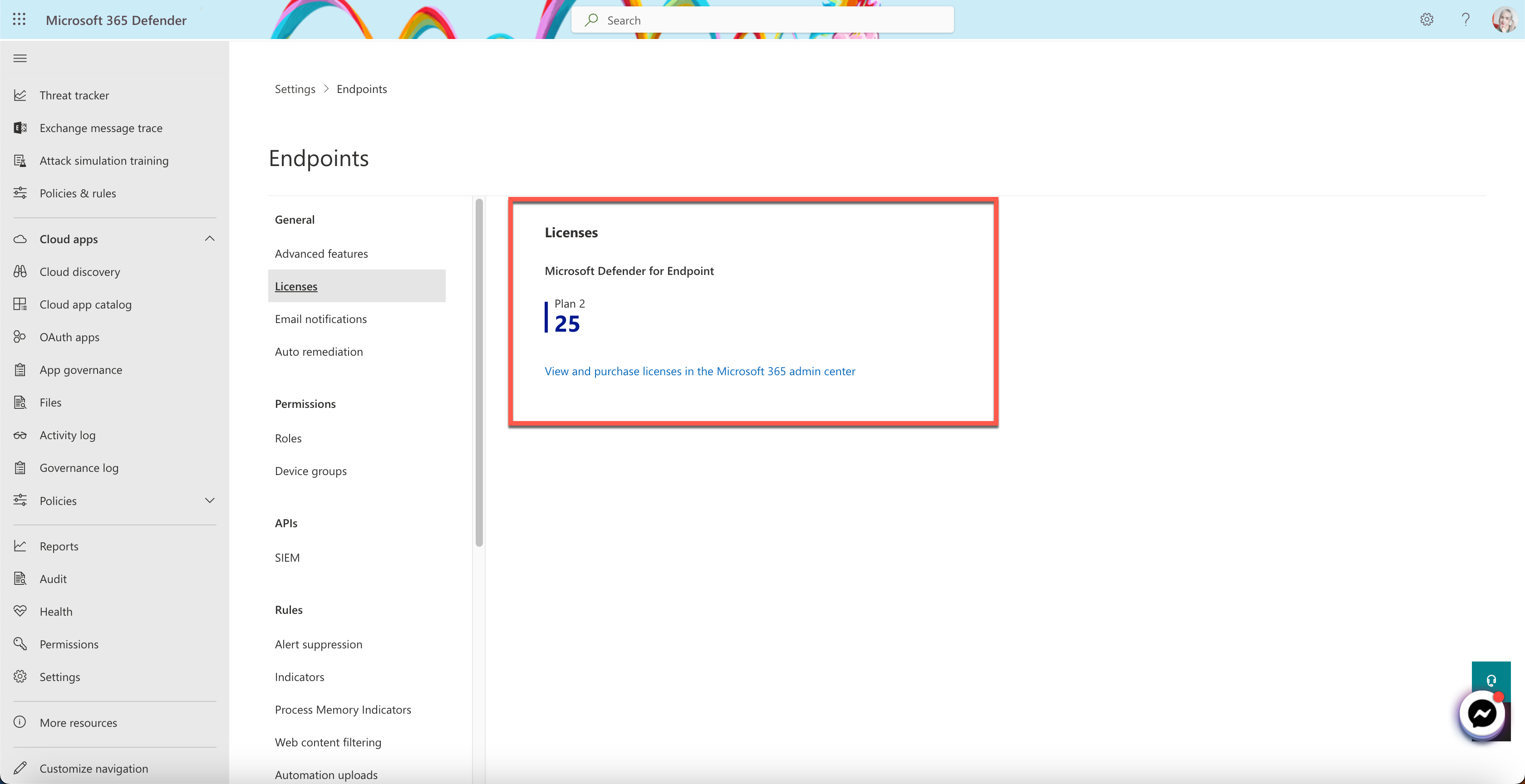
Task: Select the Threat tracker icon in the sidebar
Action: point(20,95)
